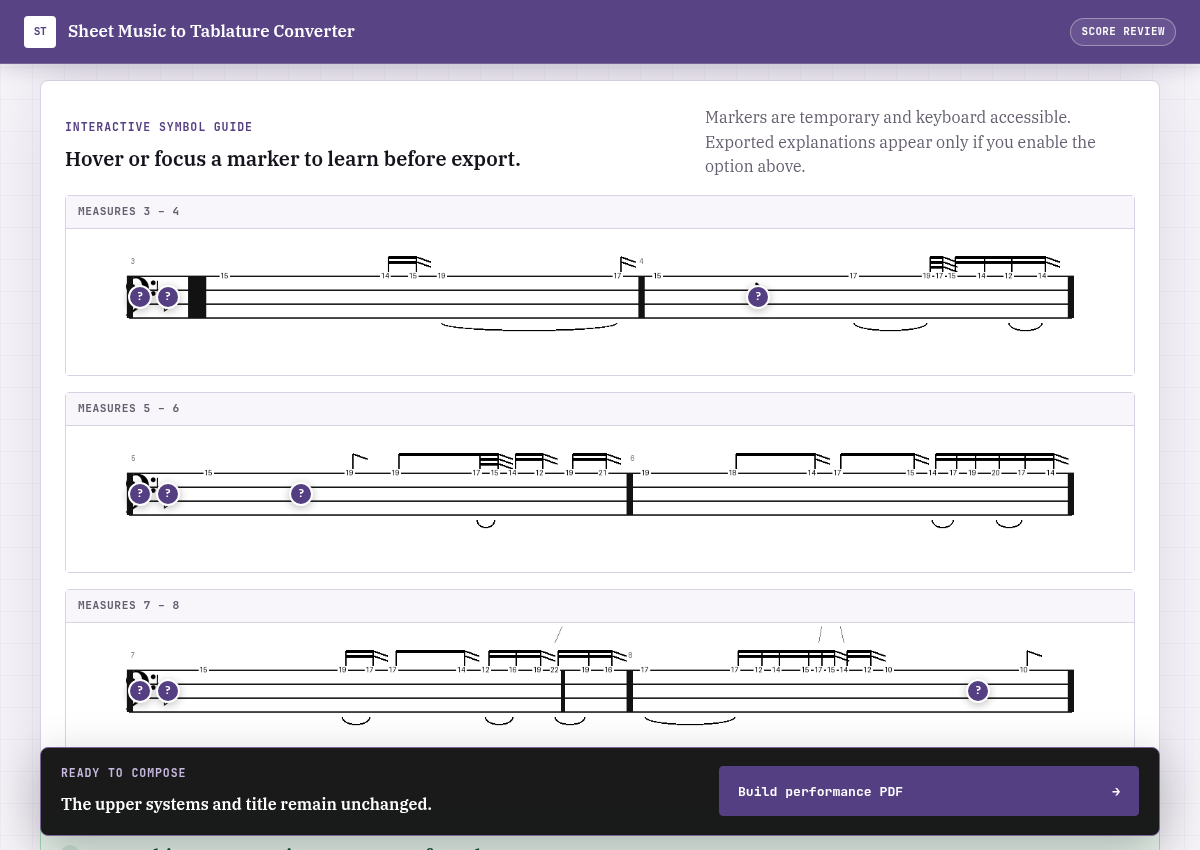Image resolution: width=1200 pixels, height=850 pixels.
Task: Click the Measures 7 – 8 header
Action: point(600,606)
